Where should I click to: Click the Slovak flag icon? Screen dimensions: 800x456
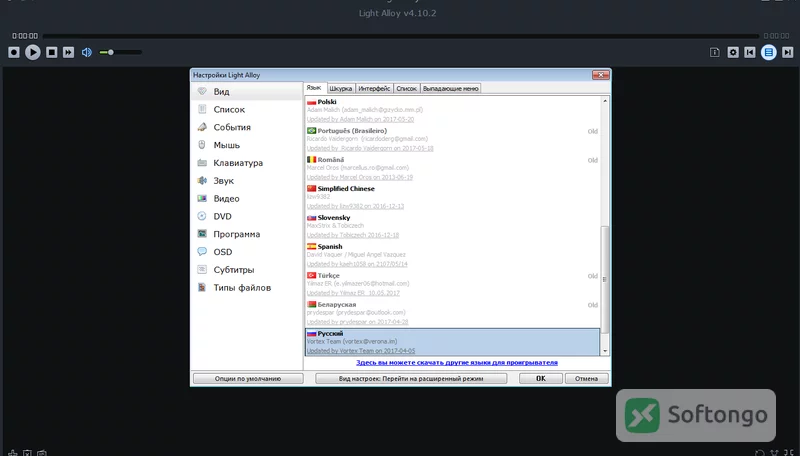click(311, 217)
